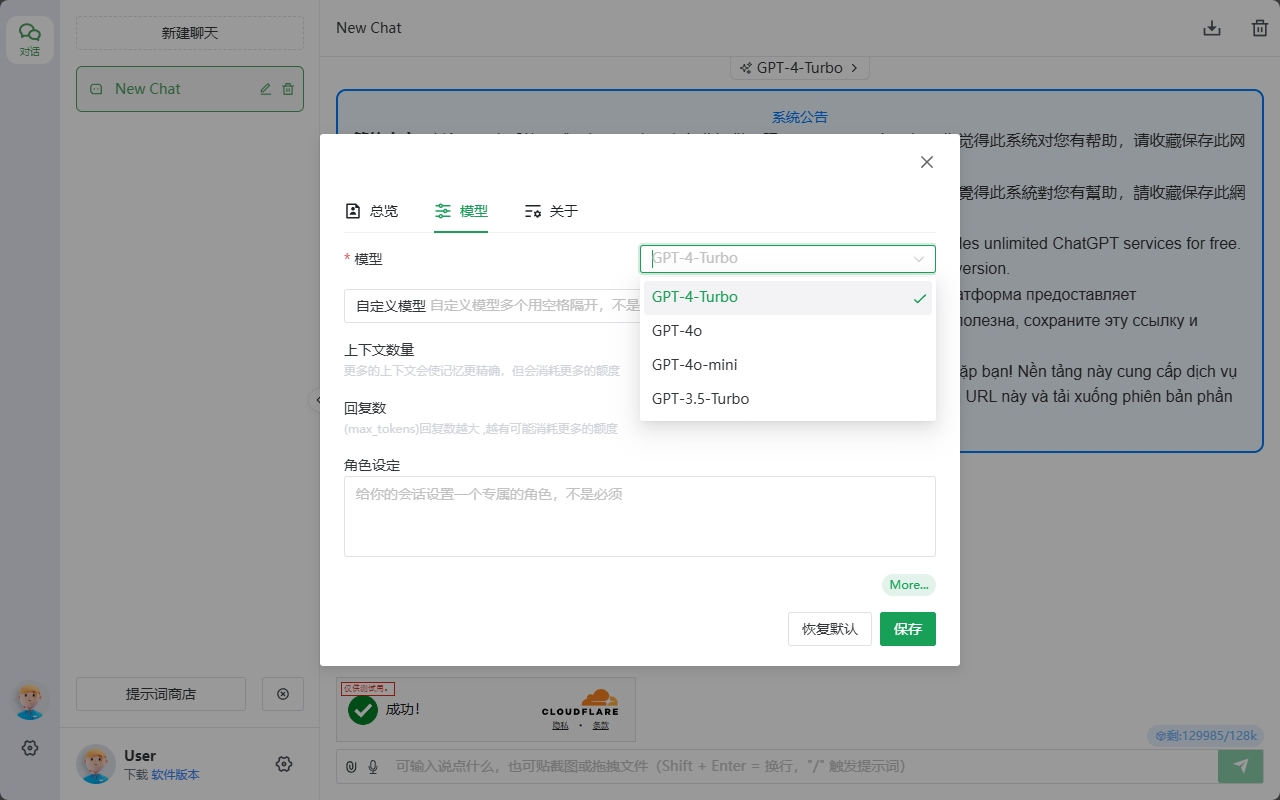This screenshot has width=1280, height=800.
Task: Clear chat with top-right trash icon
Action: pos(1260,28)
